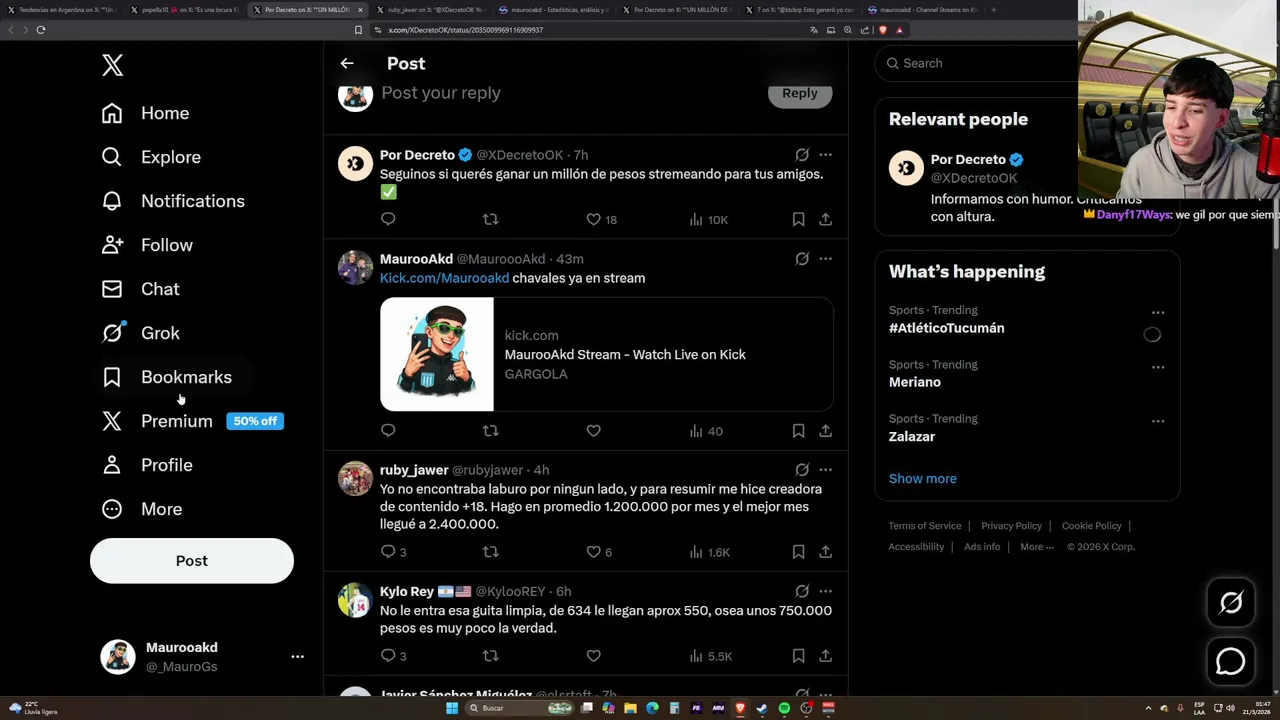Screen dimensions: 1280x720
Task: Open MaurooAkd Stream Kick card thumbnail
Action: (437, 354)
